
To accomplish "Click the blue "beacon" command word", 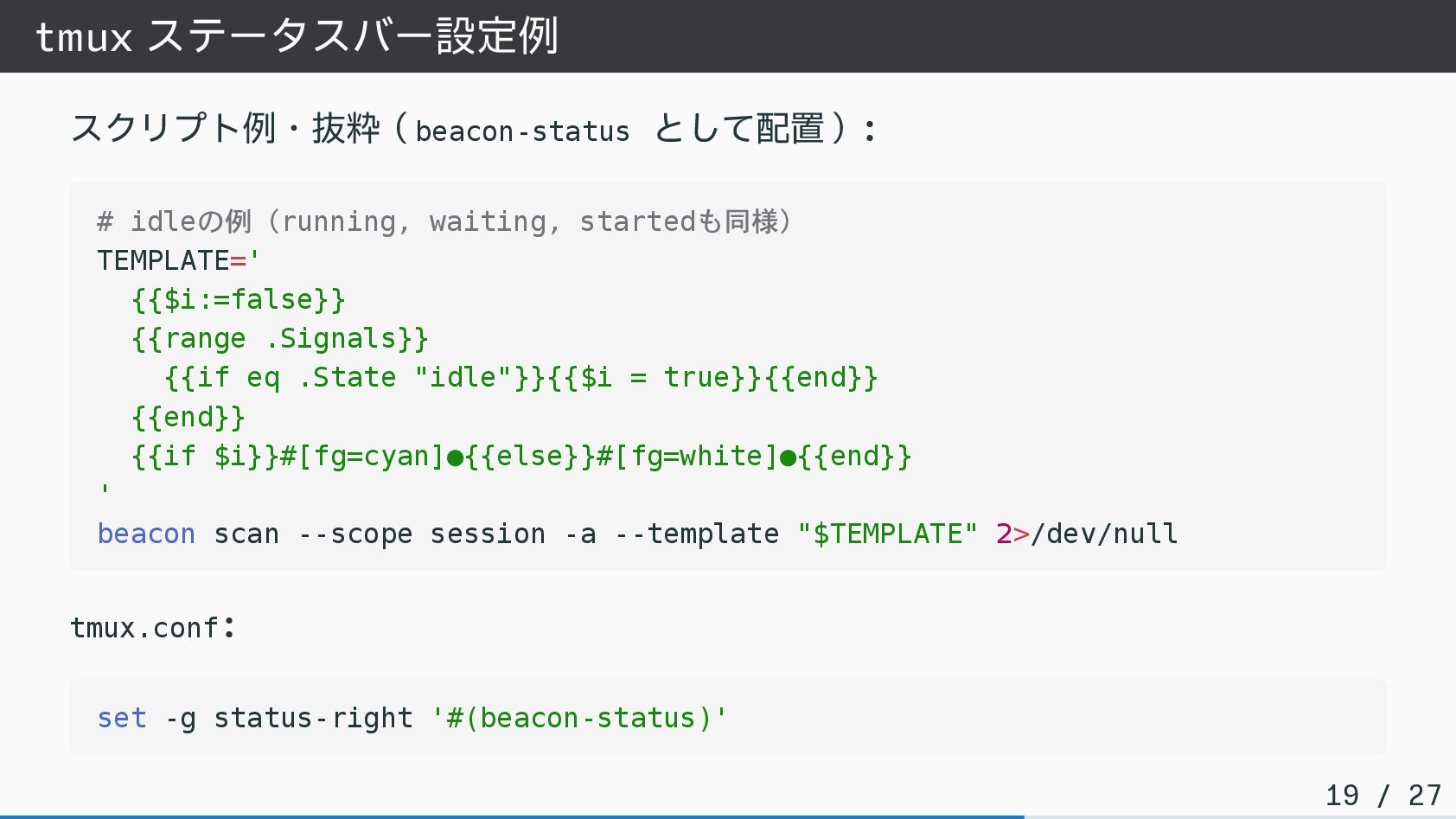I will coord(146,534).
